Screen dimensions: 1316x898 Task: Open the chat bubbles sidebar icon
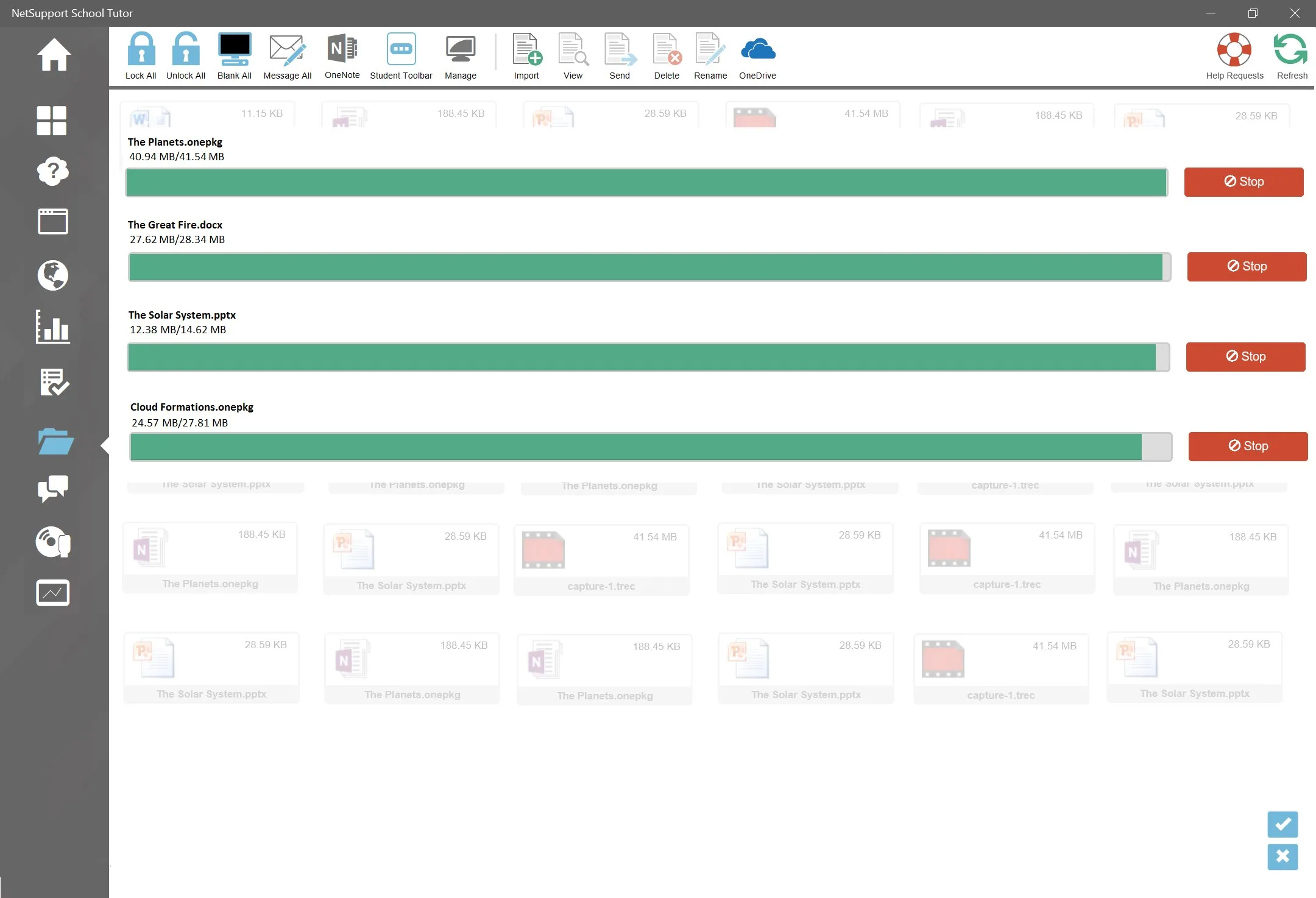pyautogui.click(x=53, y=489)
